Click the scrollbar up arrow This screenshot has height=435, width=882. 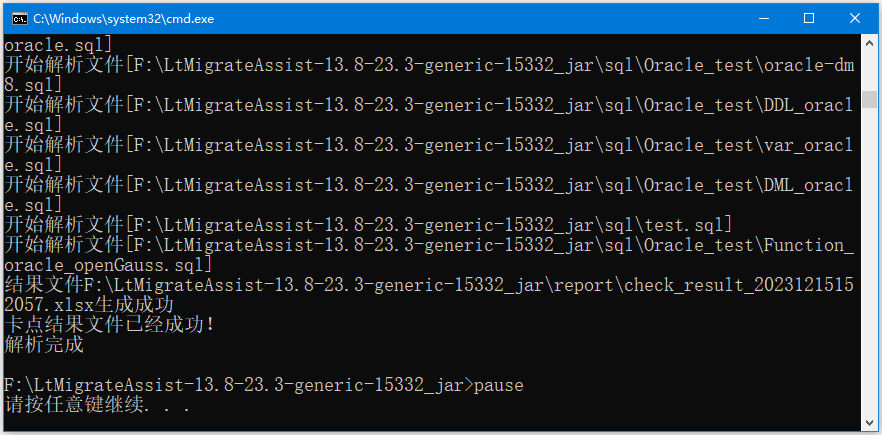[869, 42]
